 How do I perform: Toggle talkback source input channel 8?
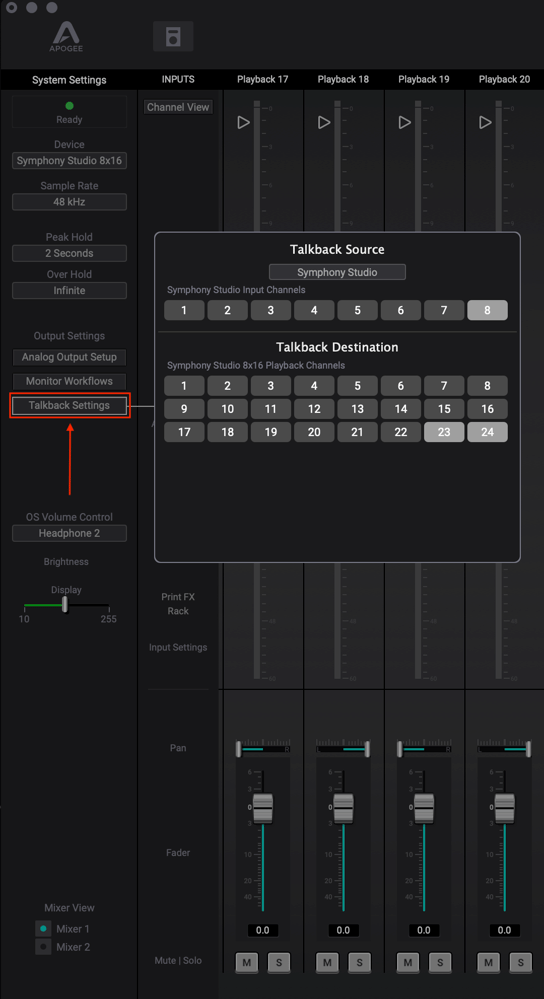tap(487, 310)
